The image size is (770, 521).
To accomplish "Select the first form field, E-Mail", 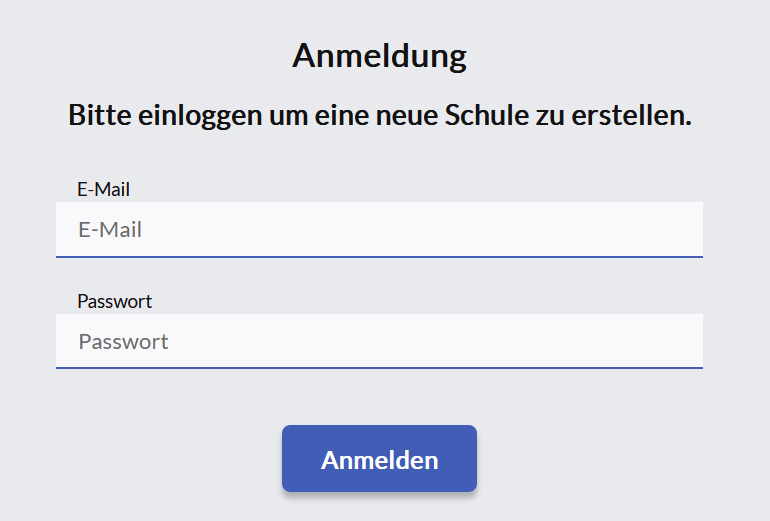I will tap(379, 230).
